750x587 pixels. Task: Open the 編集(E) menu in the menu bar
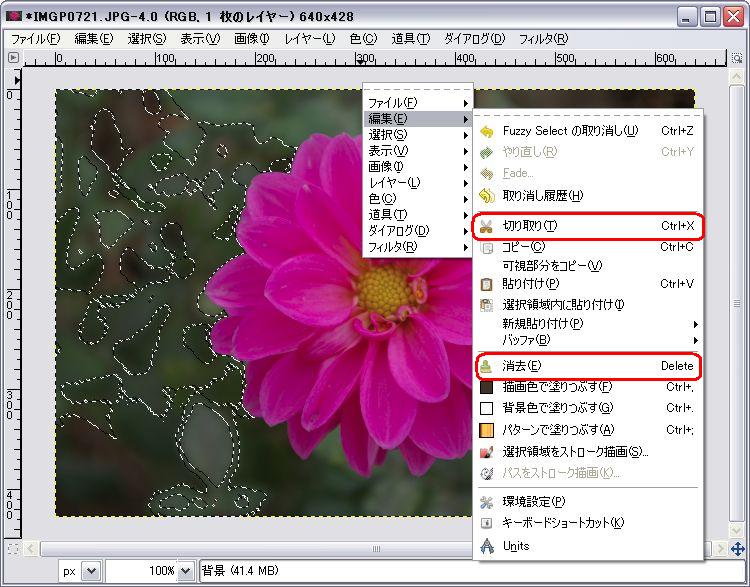[x=93, y=39]
